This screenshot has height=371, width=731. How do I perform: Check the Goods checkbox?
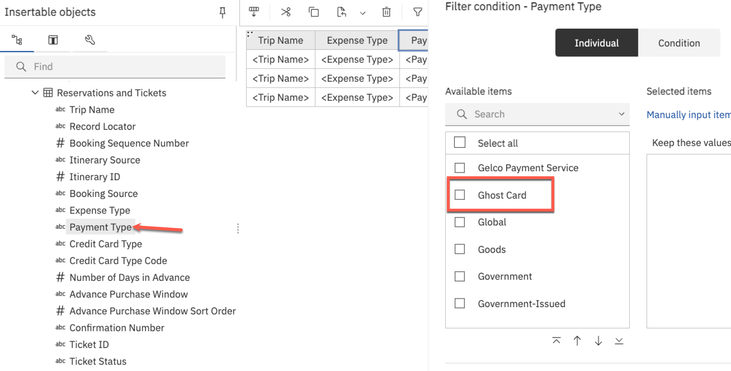460,249
